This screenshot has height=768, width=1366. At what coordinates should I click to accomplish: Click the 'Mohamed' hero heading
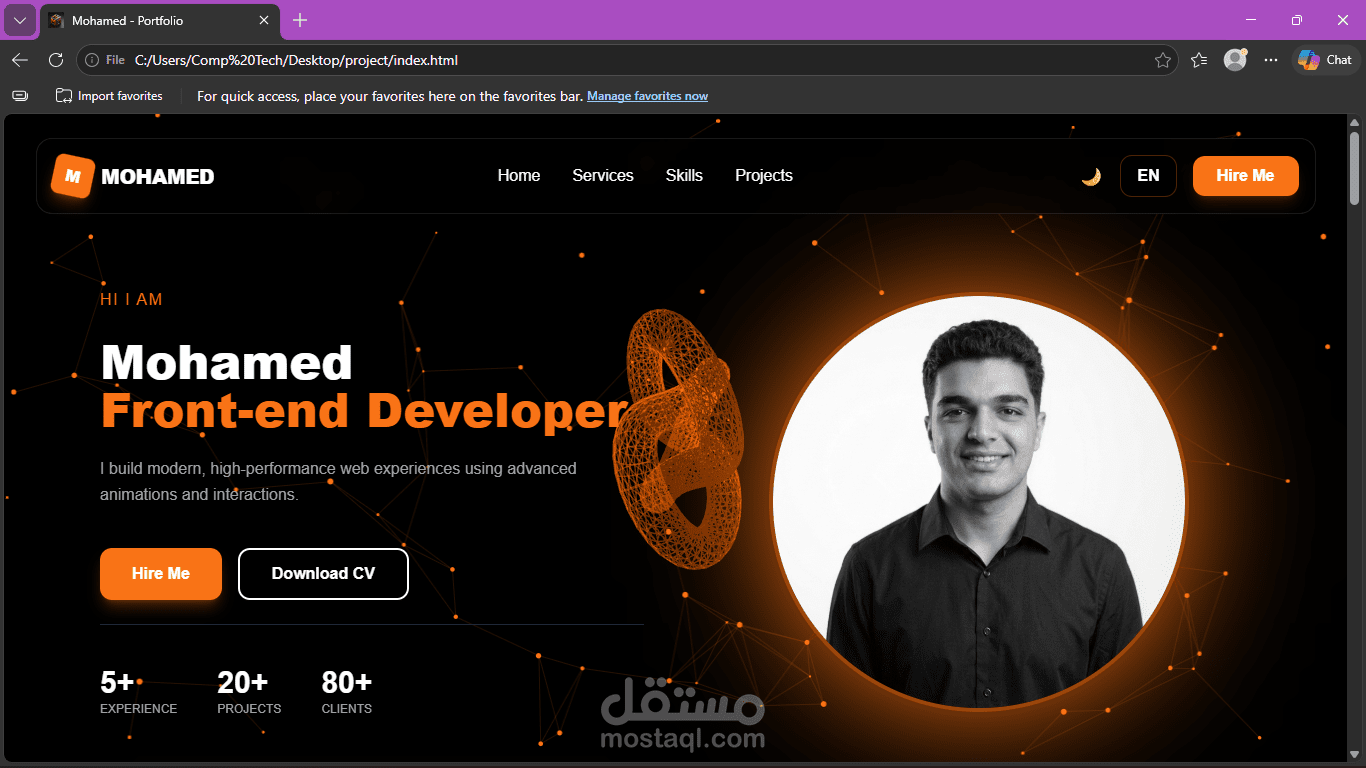tap(227, 362)
